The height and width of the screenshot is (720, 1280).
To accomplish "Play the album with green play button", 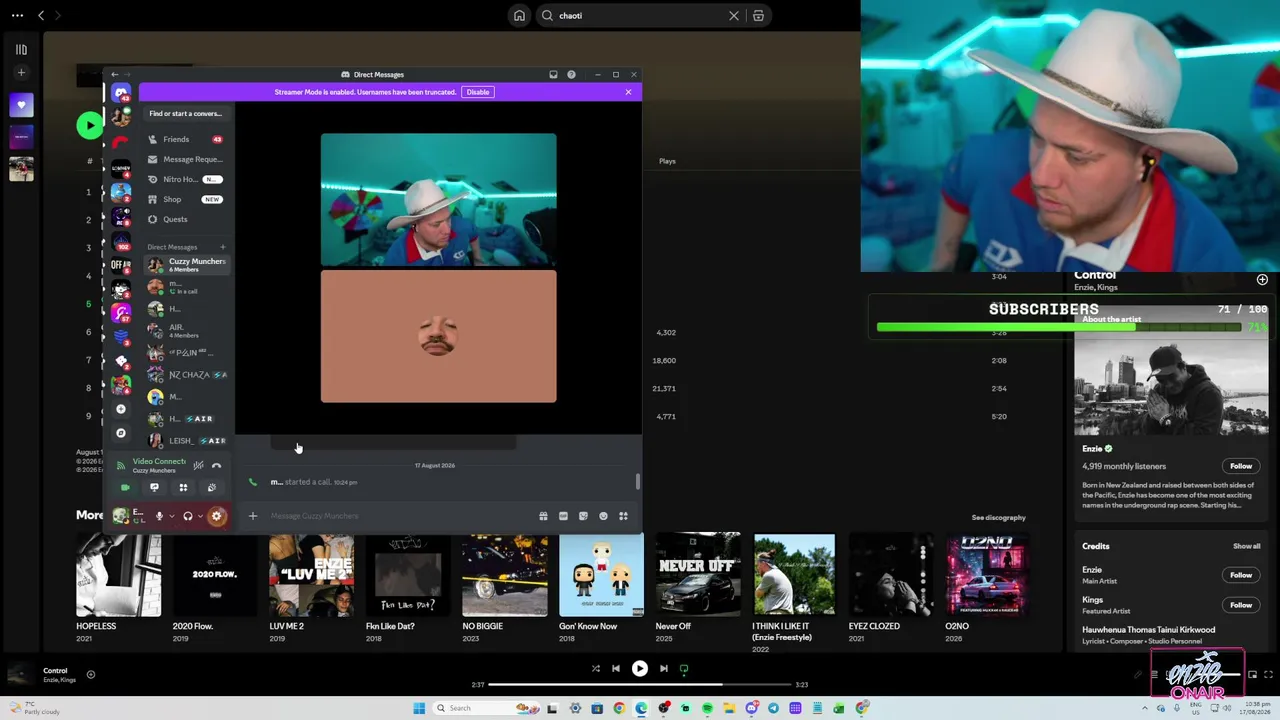I will coord(89,125).
